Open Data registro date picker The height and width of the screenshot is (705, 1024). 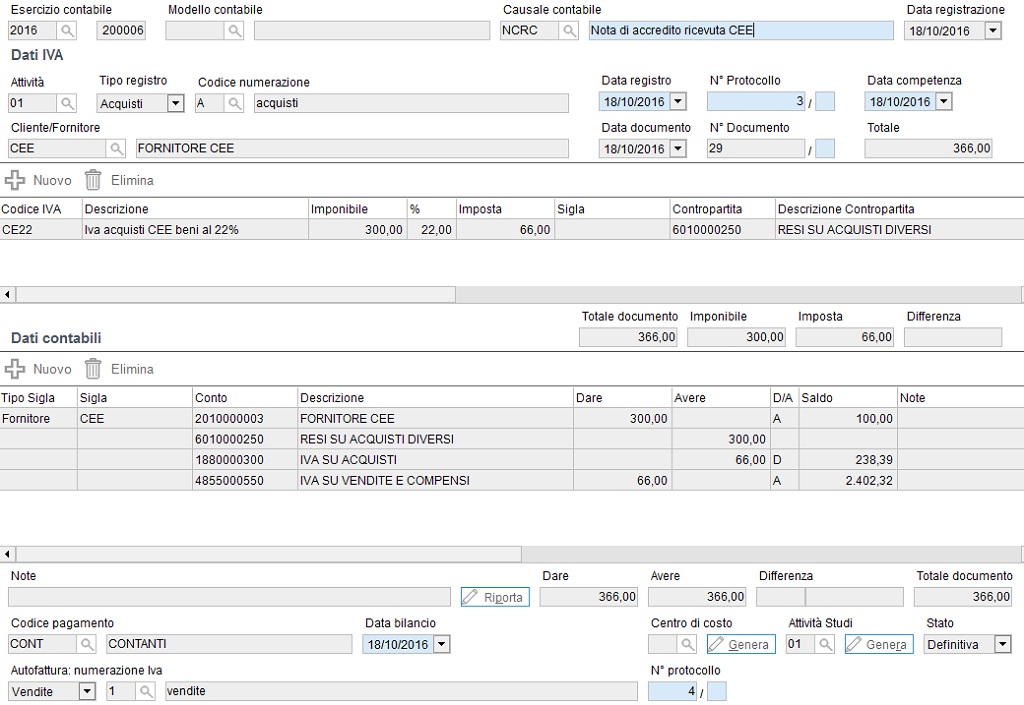[x=678, y=102]
